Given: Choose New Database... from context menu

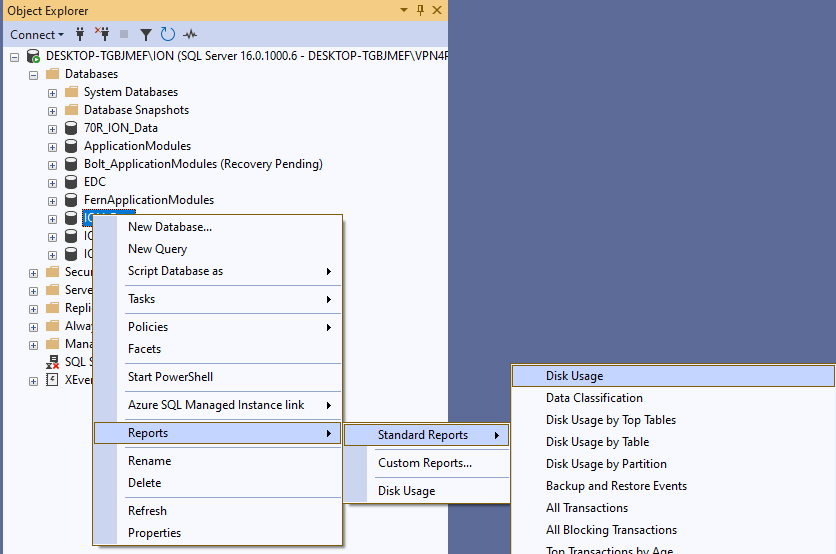Looking at the screenshot, I should (218, 227).
